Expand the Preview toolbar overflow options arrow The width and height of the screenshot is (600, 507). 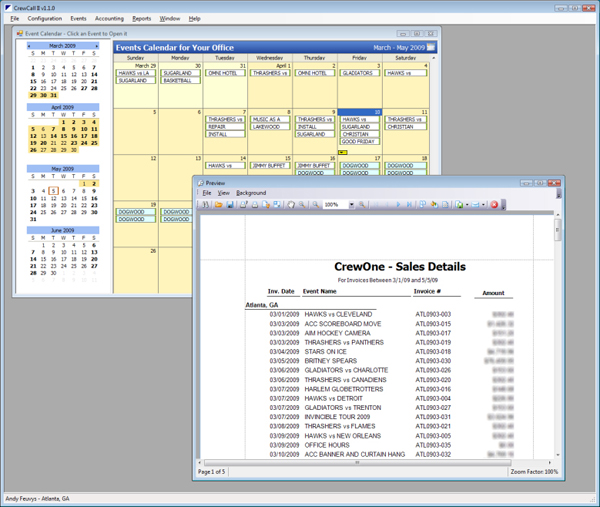(x=504, y=205)
